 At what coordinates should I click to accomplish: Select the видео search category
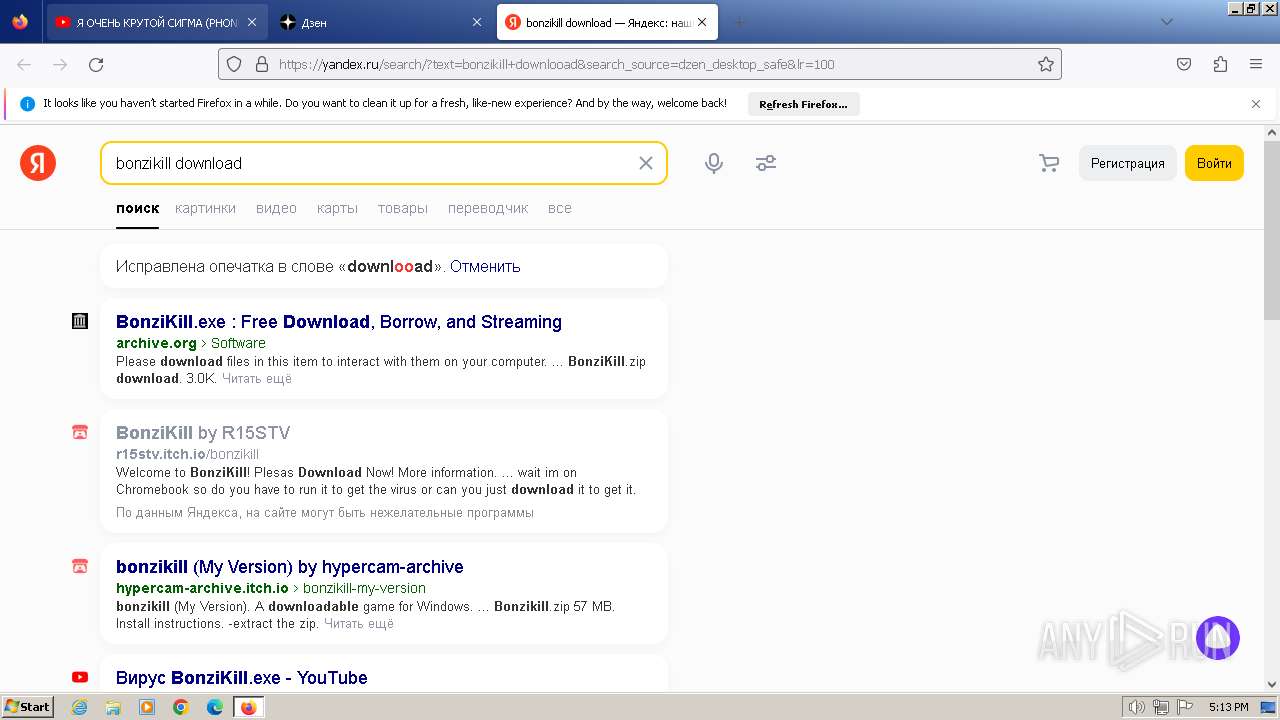coord(276,208)
